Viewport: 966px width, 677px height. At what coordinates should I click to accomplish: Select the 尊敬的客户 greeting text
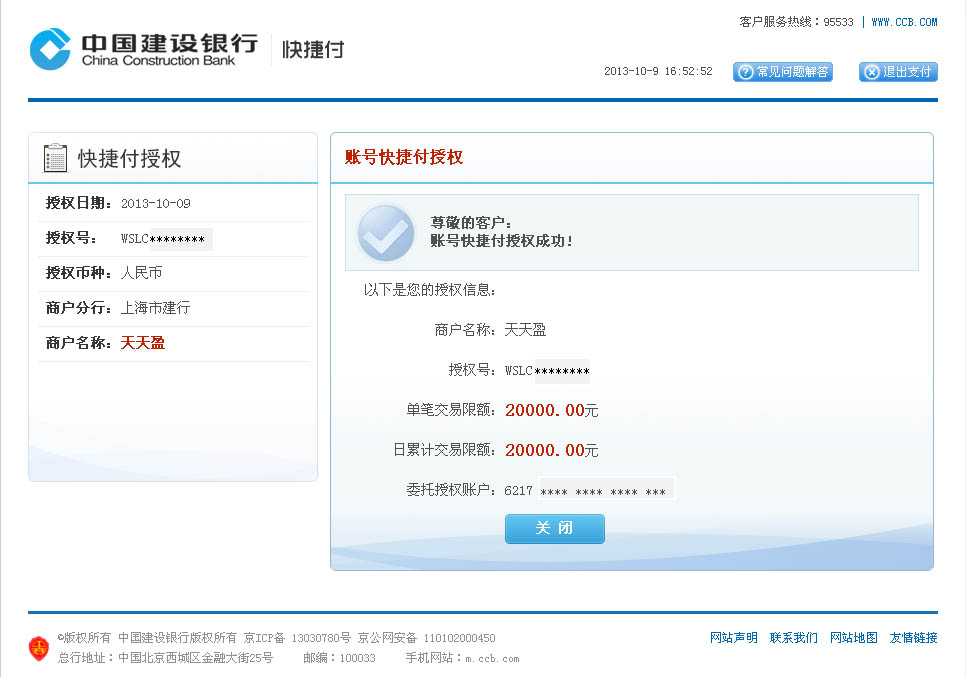471,222
